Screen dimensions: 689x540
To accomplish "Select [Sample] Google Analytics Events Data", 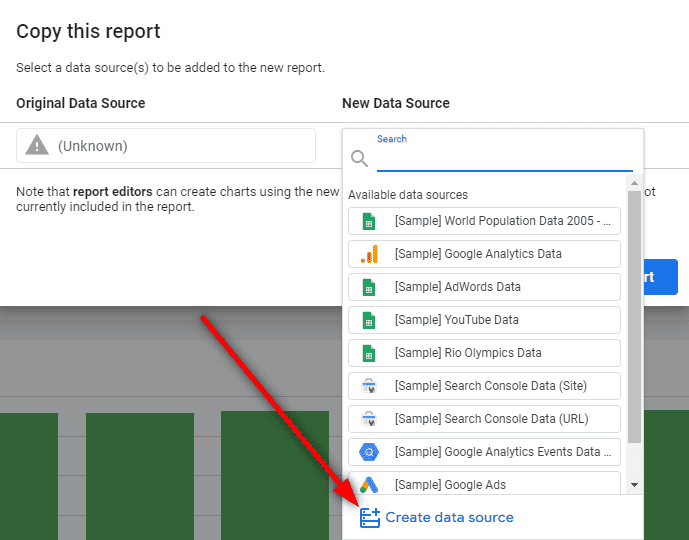I will pyautogui.click(x=484, y=452).
